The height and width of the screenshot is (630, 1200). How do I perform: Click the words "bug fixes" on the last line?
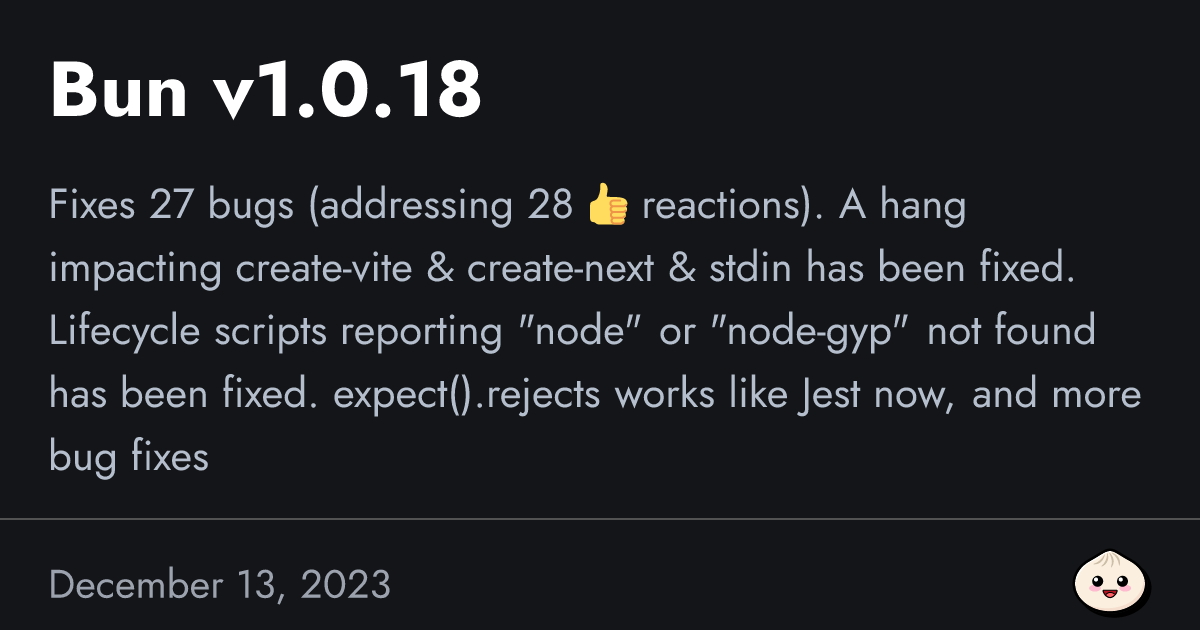coord(129,458)
